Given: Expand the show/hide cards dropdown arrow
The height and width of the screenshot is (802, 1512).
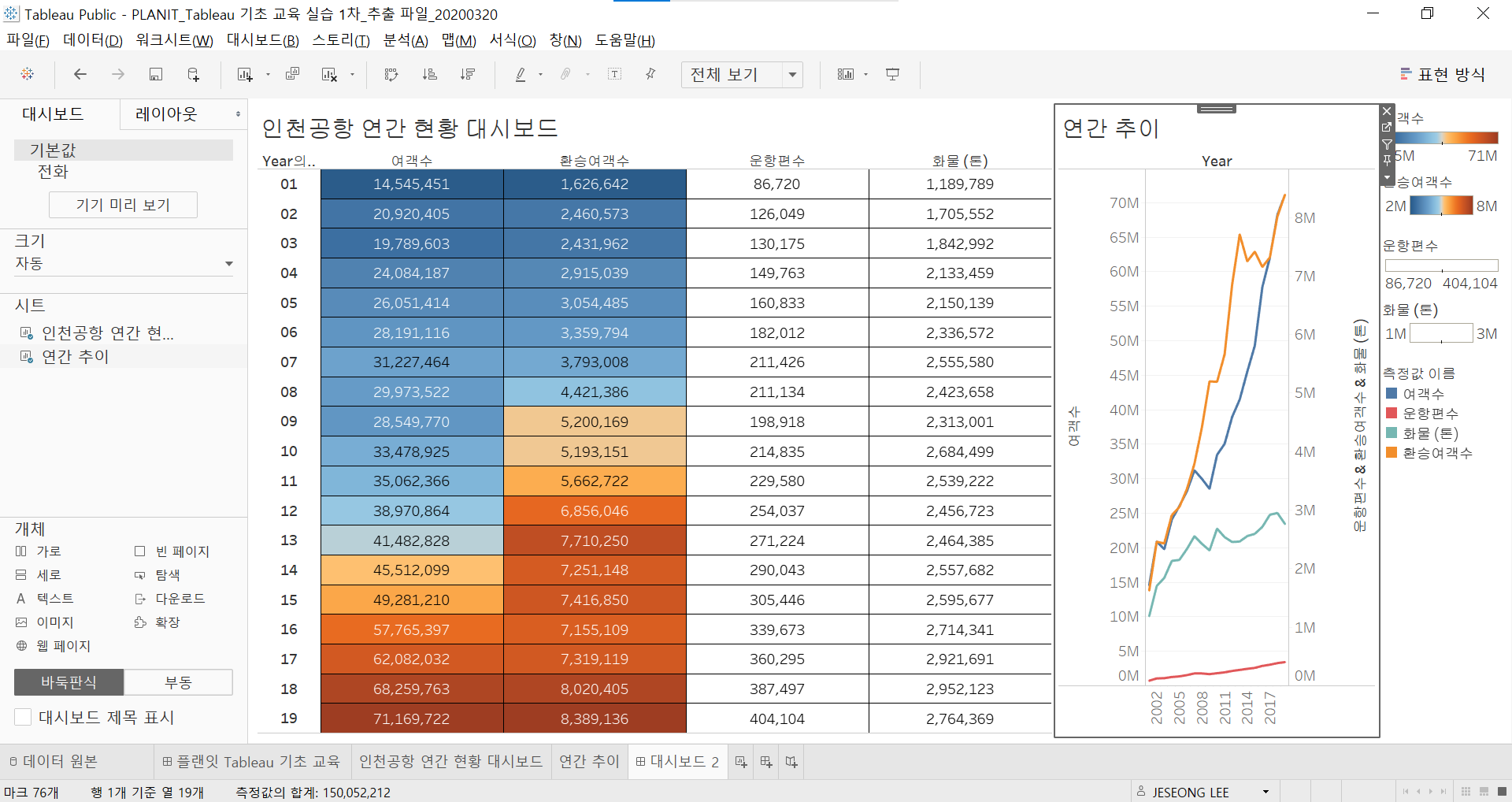Looking at the screenshot, I should pyautogui.click(x=865, y=75).
